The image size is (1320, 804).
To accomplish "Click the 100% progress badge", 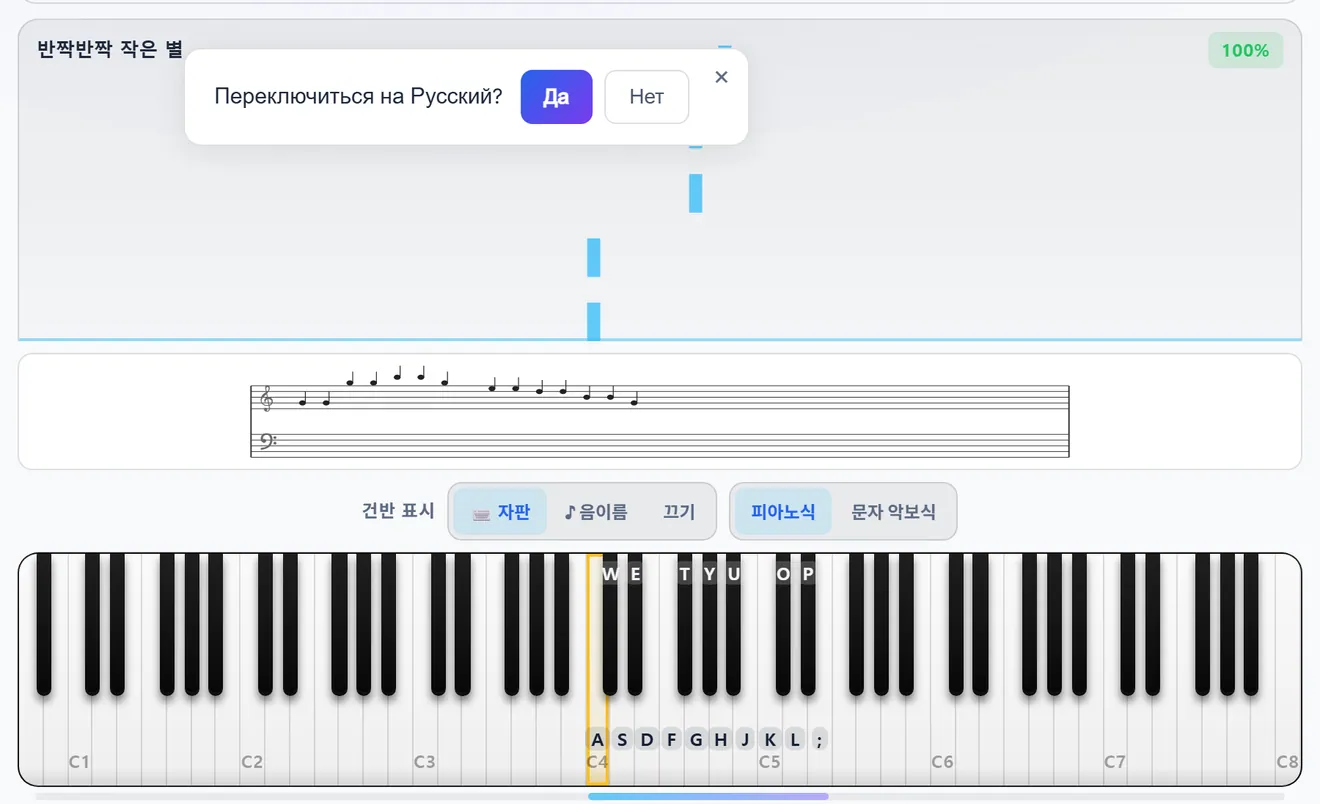I will point(1245,50).
